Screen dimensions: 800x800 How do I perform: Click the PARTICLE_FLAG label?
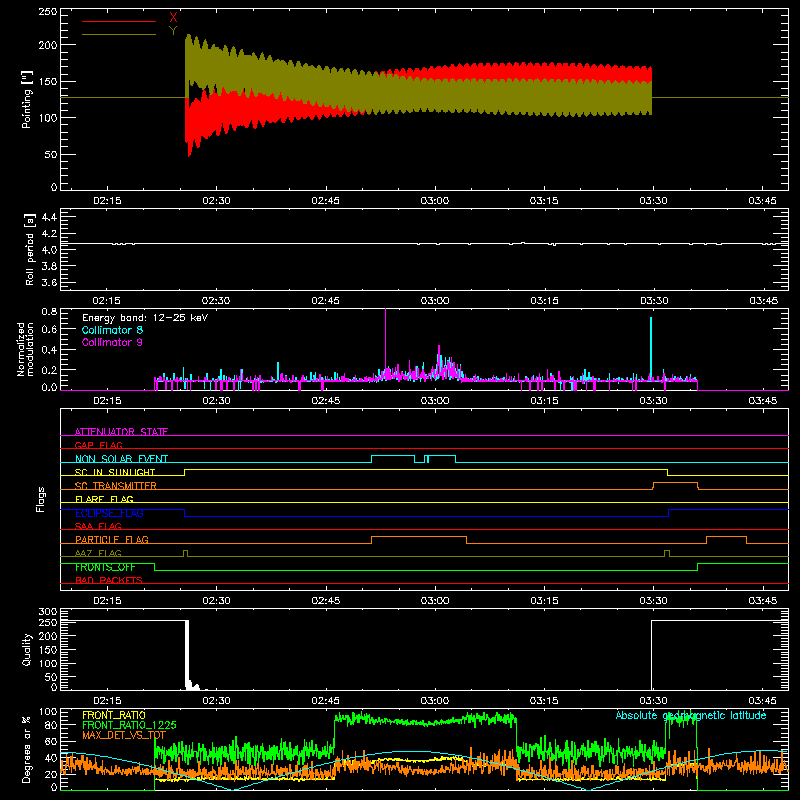coord(112,539)
